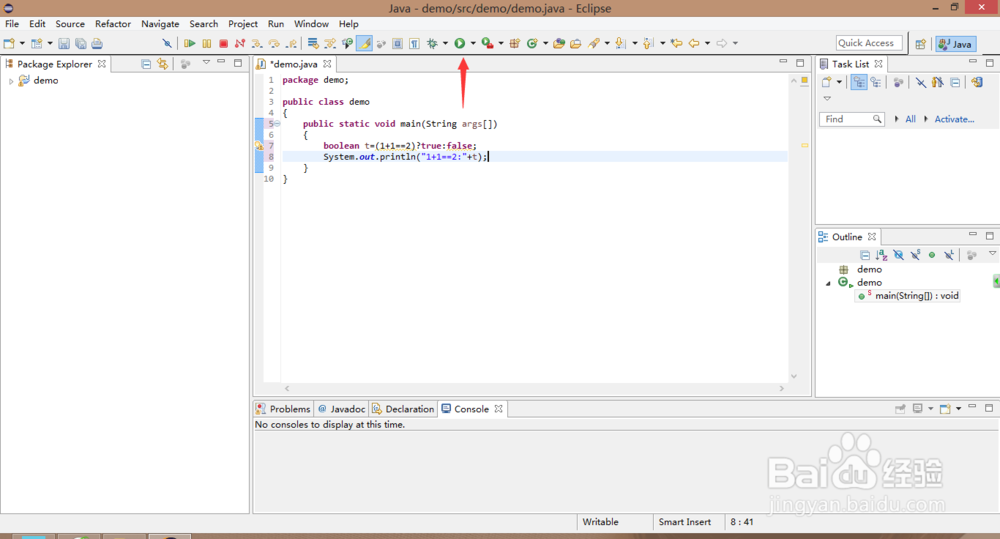Click the Back navigation arrow
1000x539 pixels.
pos(694,43)
